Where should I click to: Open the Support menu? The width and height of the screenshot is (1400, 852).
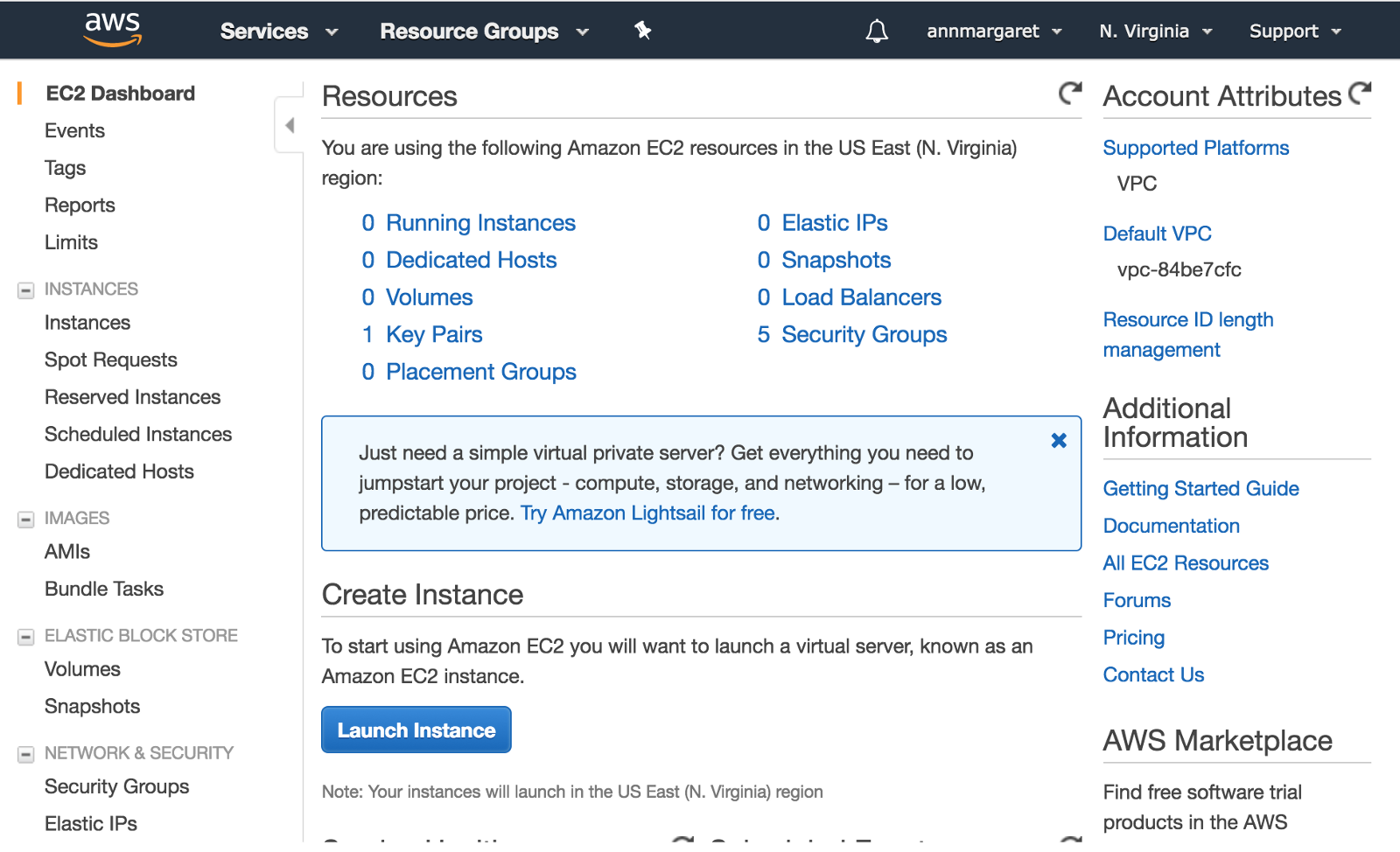pos(1294,31)
